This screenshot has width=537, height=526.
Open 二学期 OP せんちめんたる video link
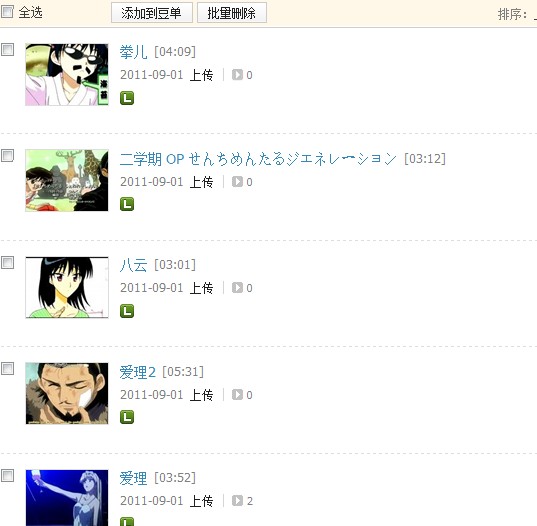[258, 159]
